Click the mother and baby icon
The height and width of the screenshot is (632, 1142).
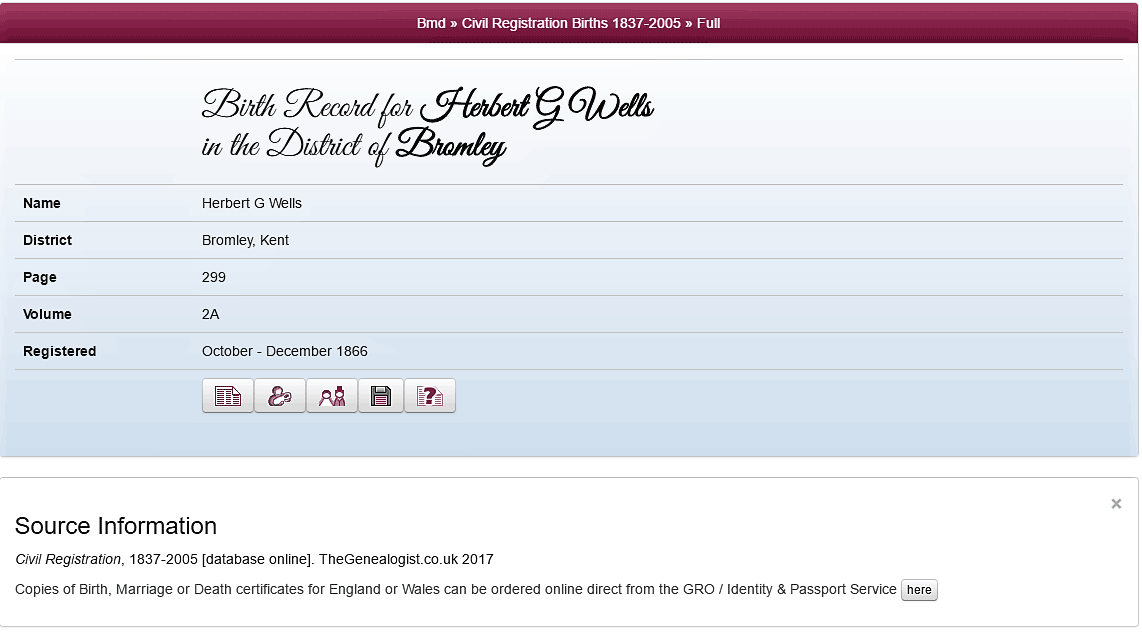click(x=280, y=396)
